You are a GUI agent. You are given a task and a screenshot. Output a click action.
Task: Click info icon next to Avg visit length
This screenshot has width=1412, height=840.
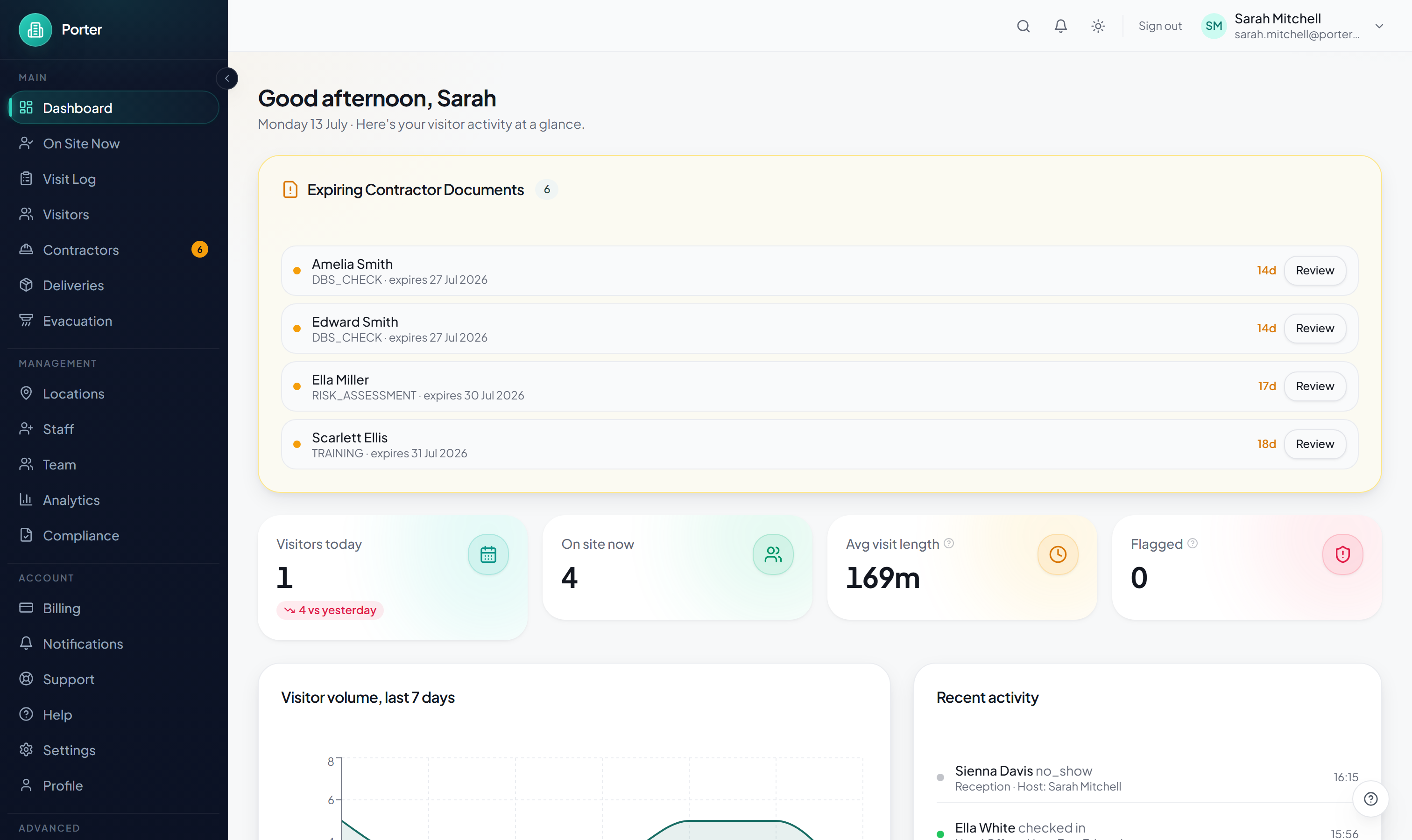pos(949,543)
